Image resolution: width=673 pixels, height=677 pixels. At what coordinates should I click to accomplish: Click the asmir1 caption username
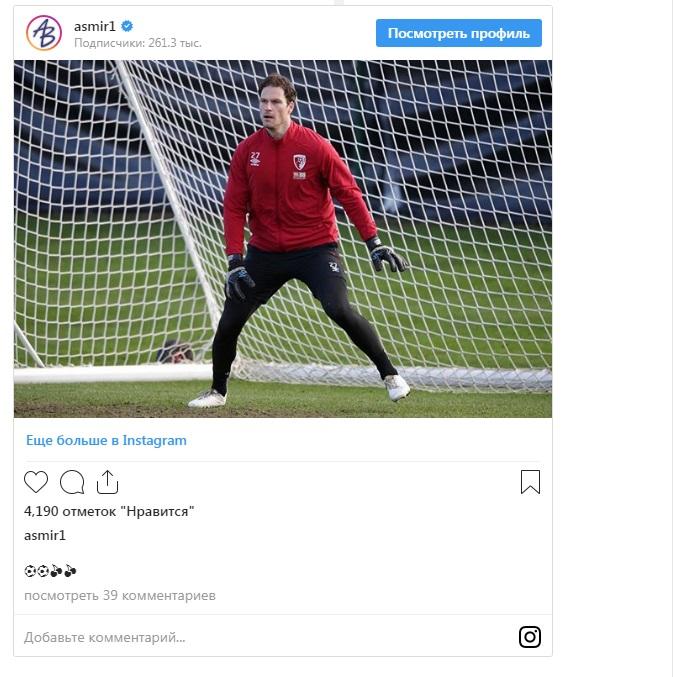[x=45, y=536]
